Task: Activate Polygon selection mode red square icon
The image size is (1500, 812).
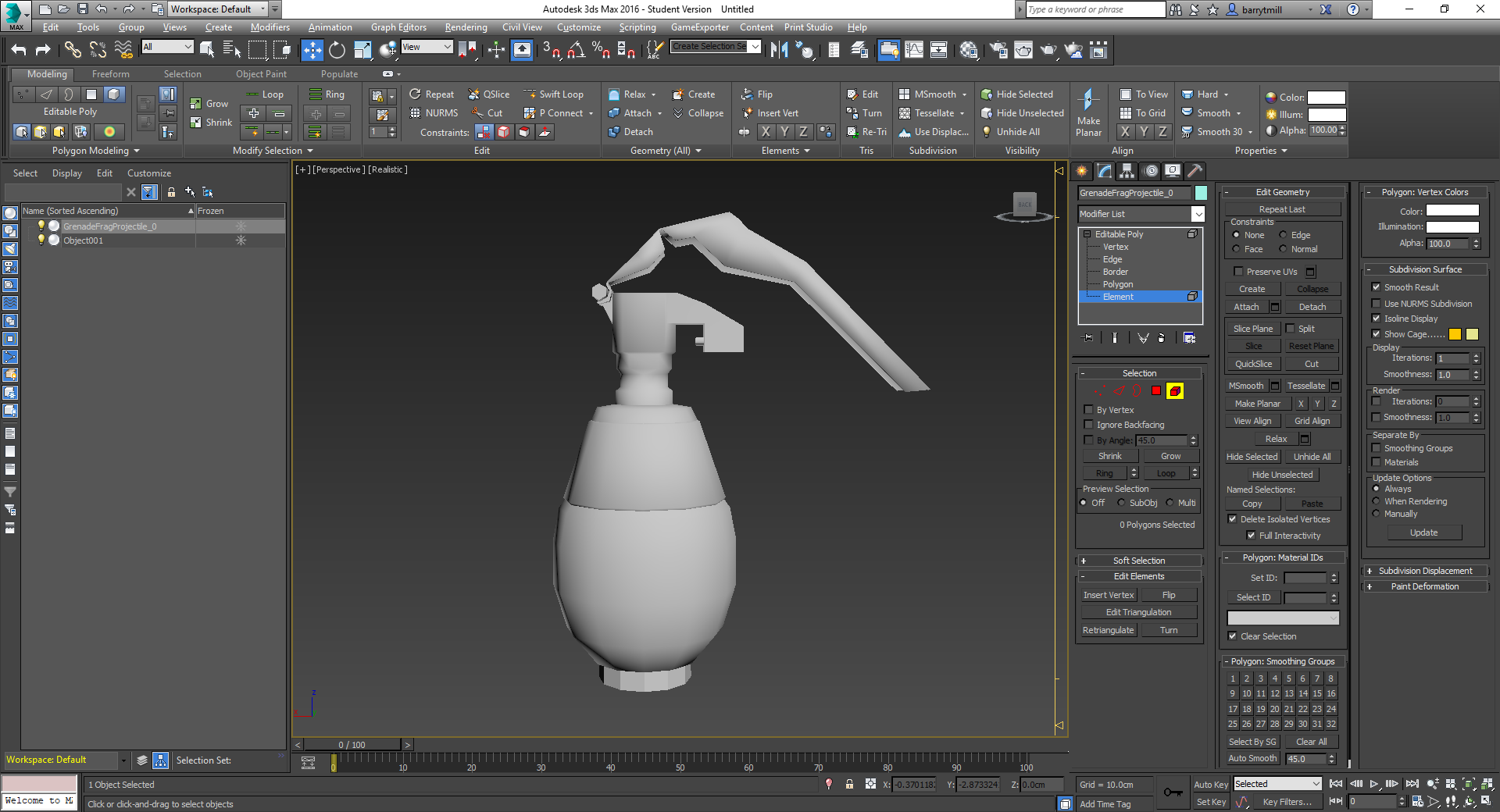Action: coord(1156,390)
